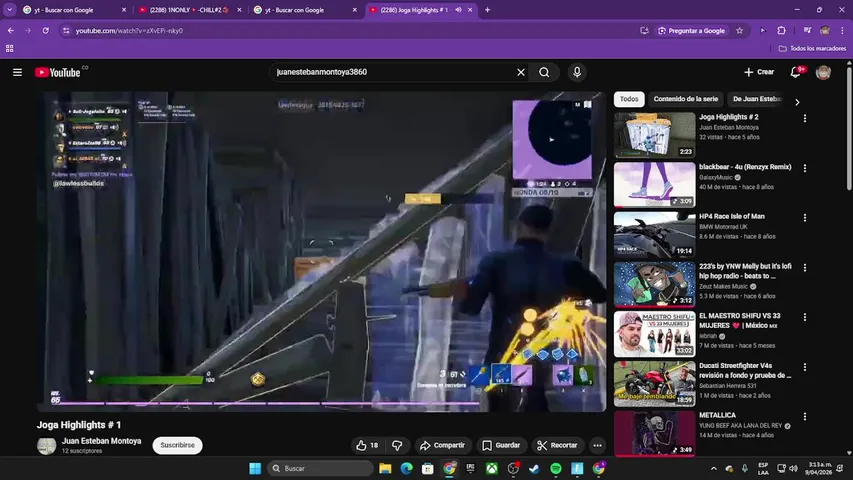Click Guardar to save video
The image size is (853, 480).
point(501,445)
